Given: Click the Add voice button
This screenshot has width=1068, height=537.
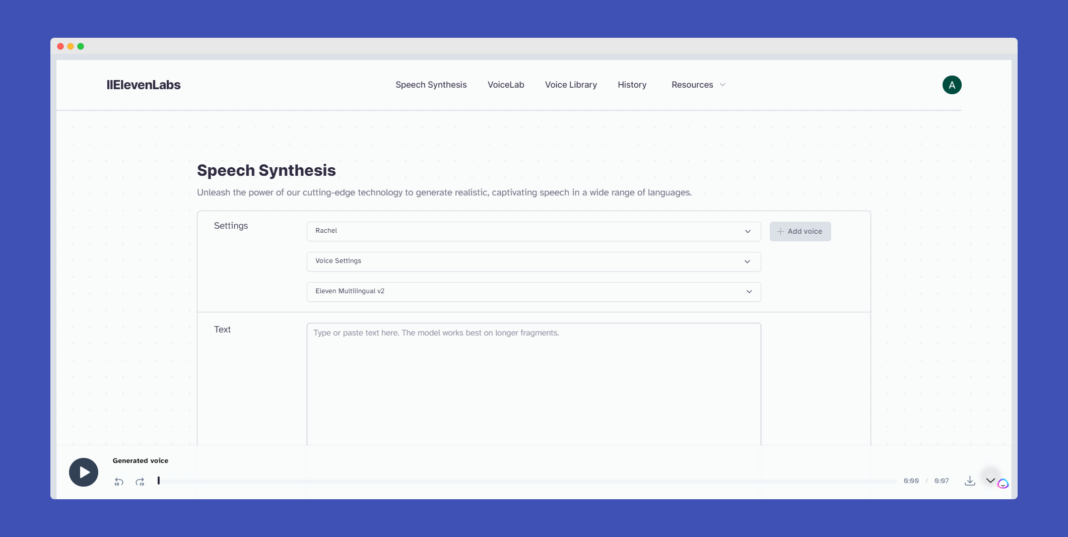Looking at the screenshot, I should click(x=800, y=231).
